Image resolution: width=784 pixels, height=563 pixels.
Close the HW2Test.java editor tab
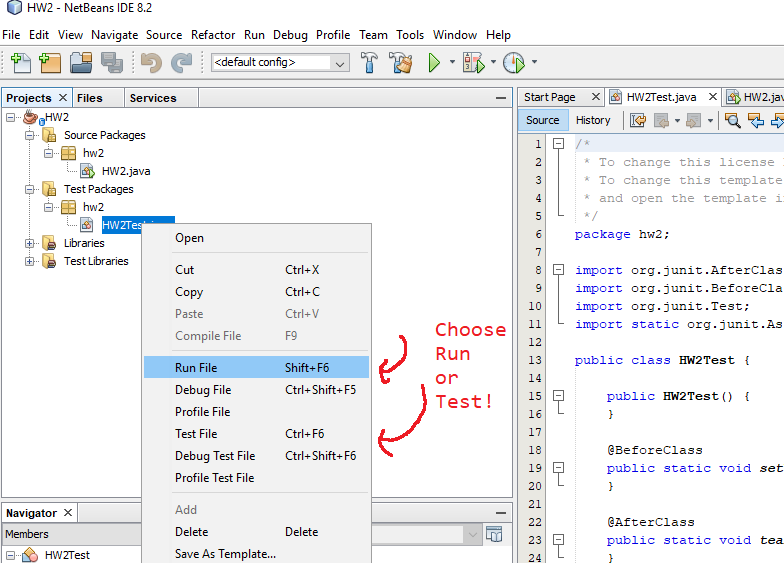[713, 96]
